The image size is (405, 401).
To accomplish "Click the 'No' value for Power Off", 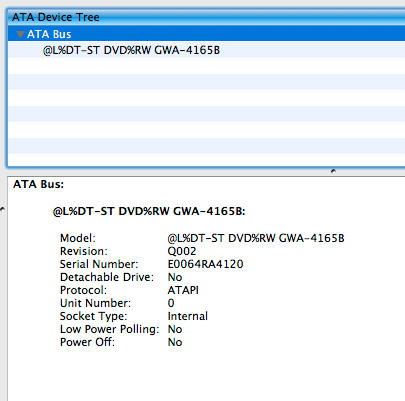I will pyautogui.click(x=175, y=342).
